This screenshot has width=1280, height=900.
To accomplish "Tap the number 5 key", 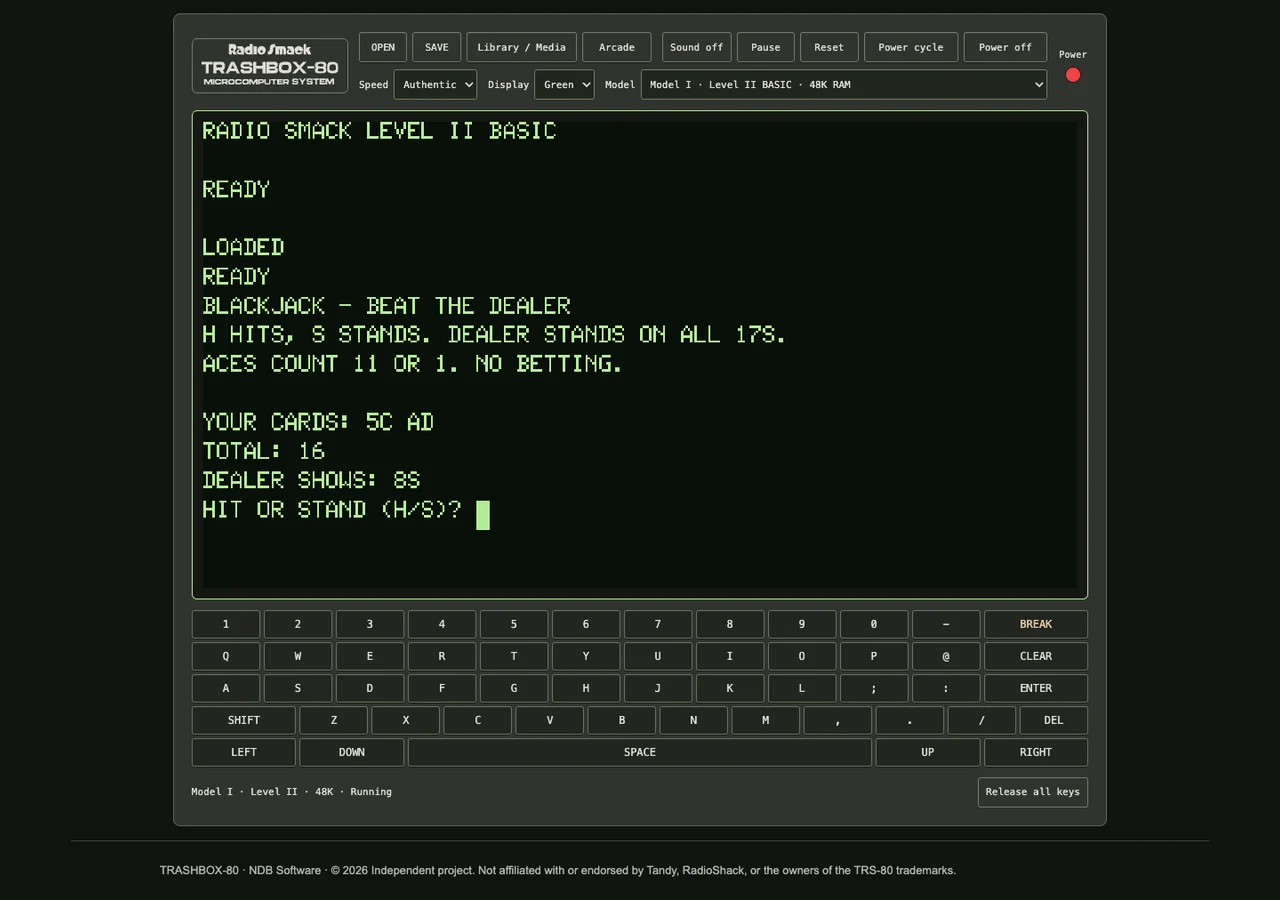I will [514, 624].
